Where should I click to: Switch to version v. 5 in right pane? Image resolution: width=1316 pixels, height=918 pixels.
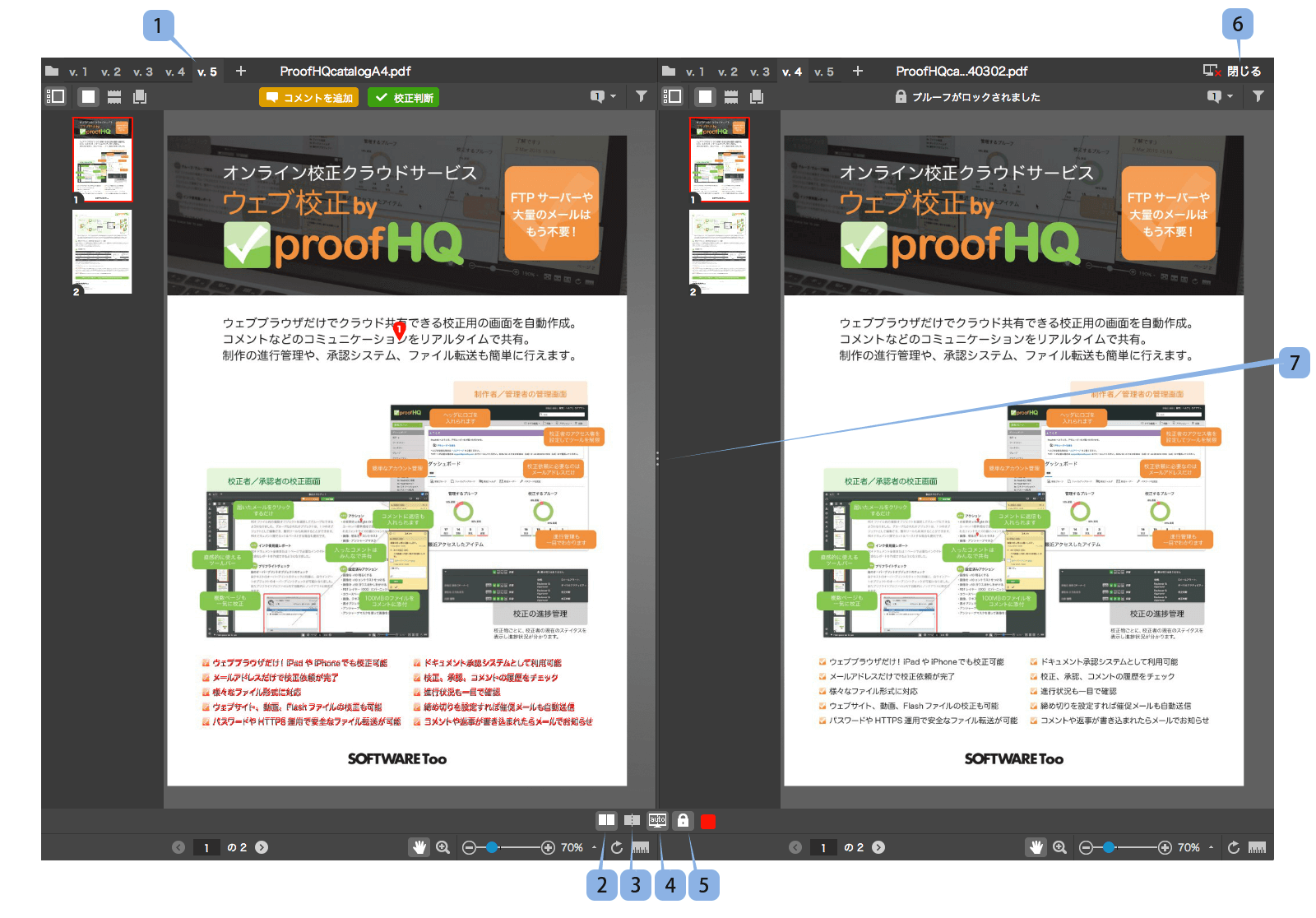tap(824, 72)
